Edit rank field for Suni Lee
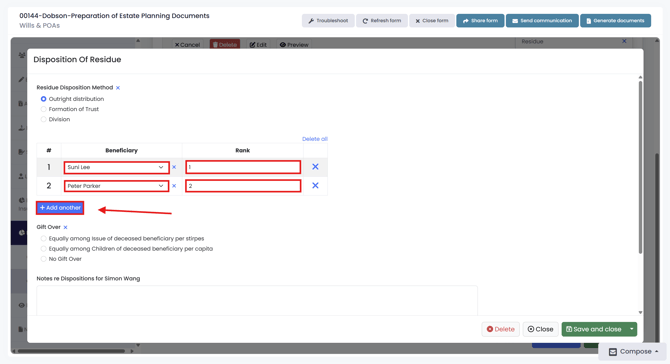670x364 pixels. point(243,167)
